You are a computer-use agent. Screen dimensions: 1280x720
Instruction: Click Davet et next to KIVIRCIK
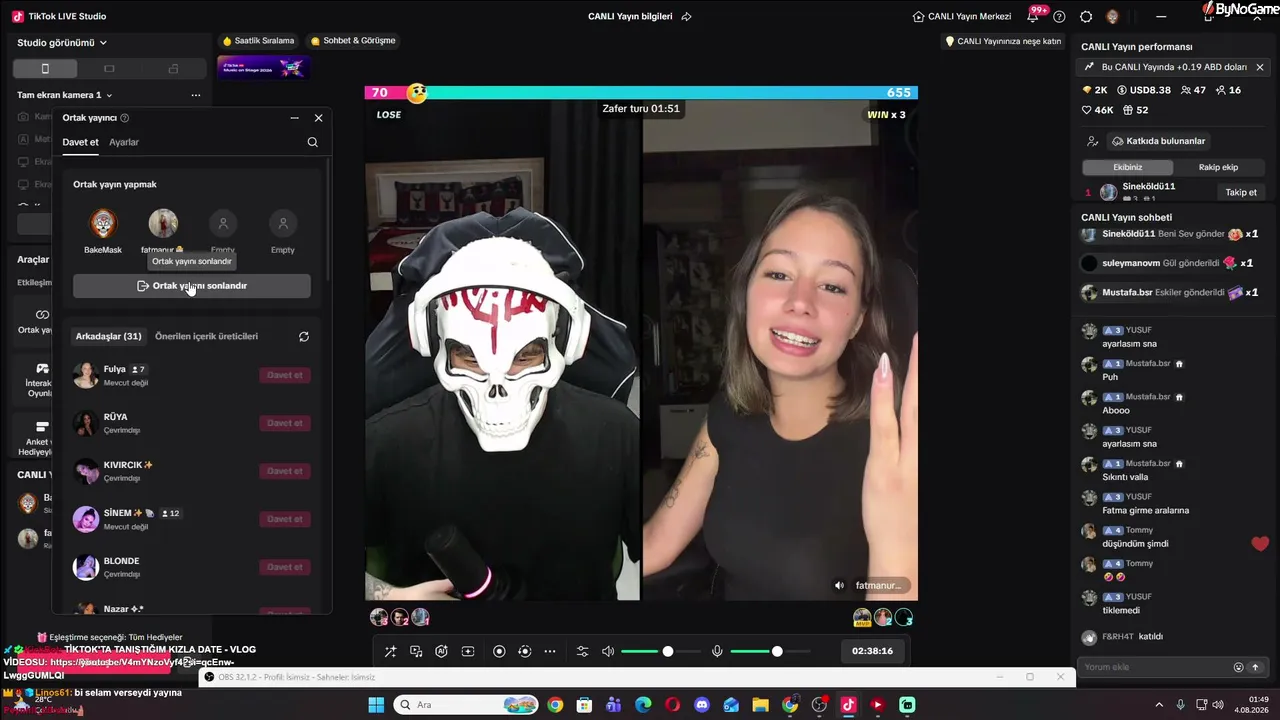point(284,471)
